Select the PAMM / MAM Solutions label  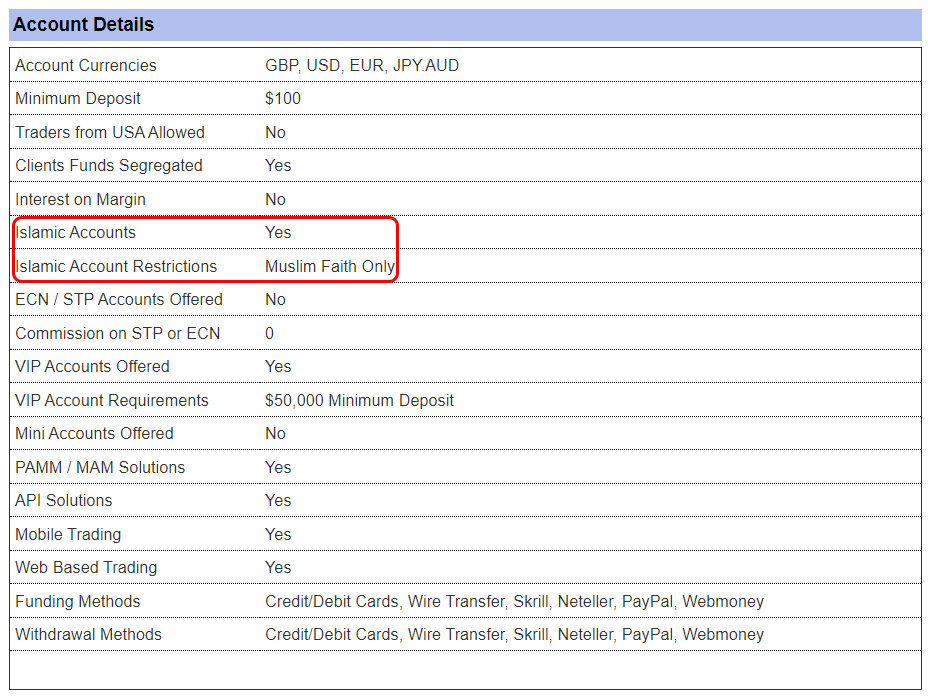pyautogui.click(x=101, y=467)
